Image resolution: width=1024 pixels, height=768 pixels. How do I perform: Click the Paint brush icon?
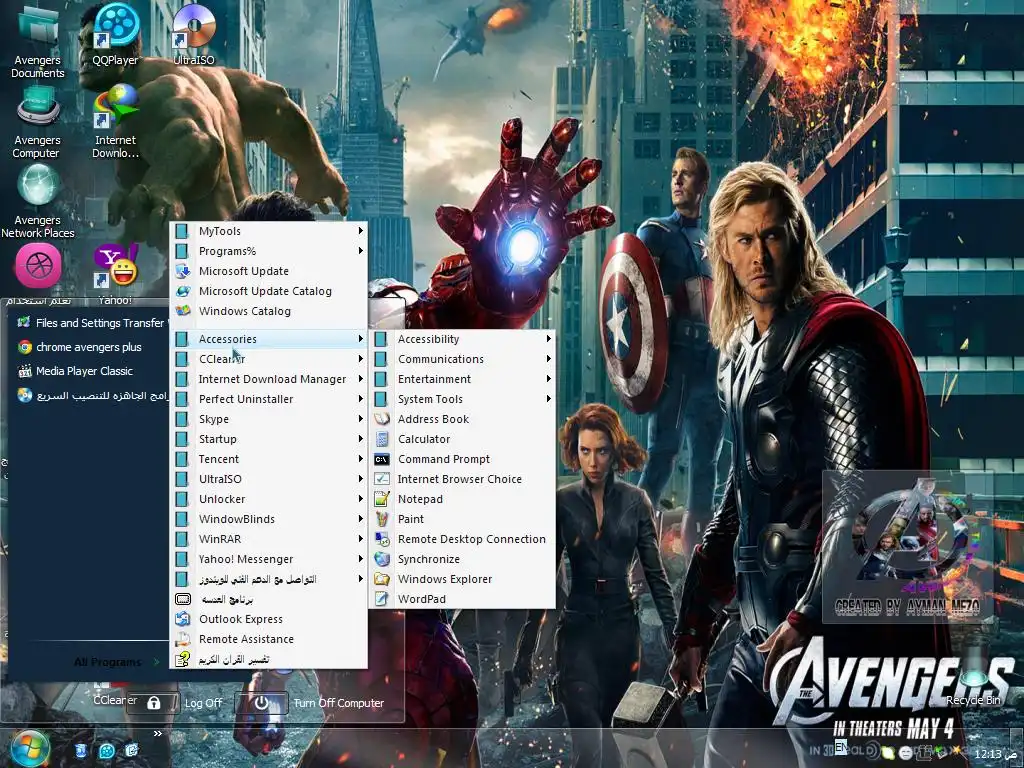click(382, 519)
